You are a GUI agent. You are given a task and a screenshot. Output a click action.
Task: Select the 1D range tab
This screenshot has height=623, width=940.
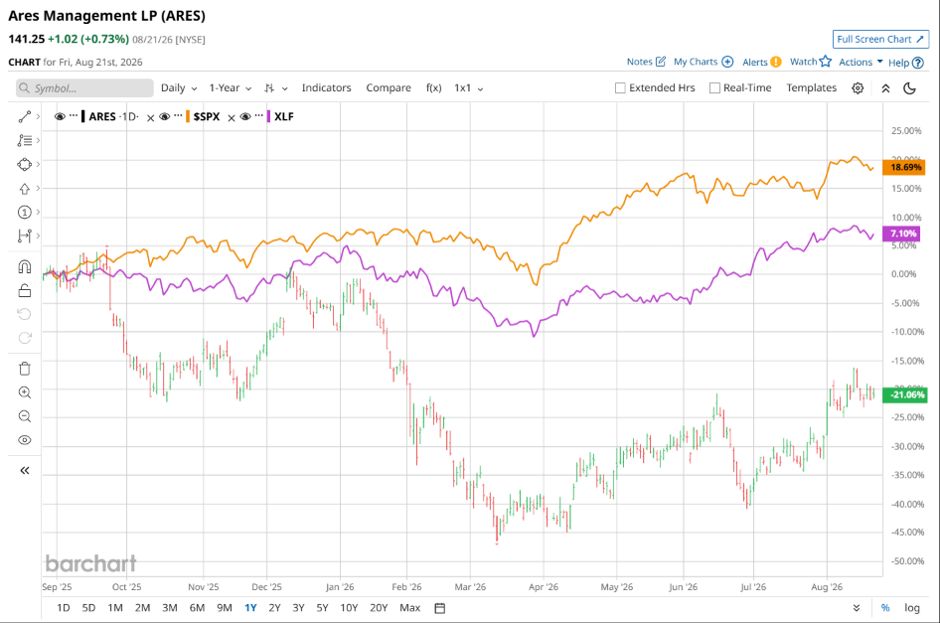[63, 608]
